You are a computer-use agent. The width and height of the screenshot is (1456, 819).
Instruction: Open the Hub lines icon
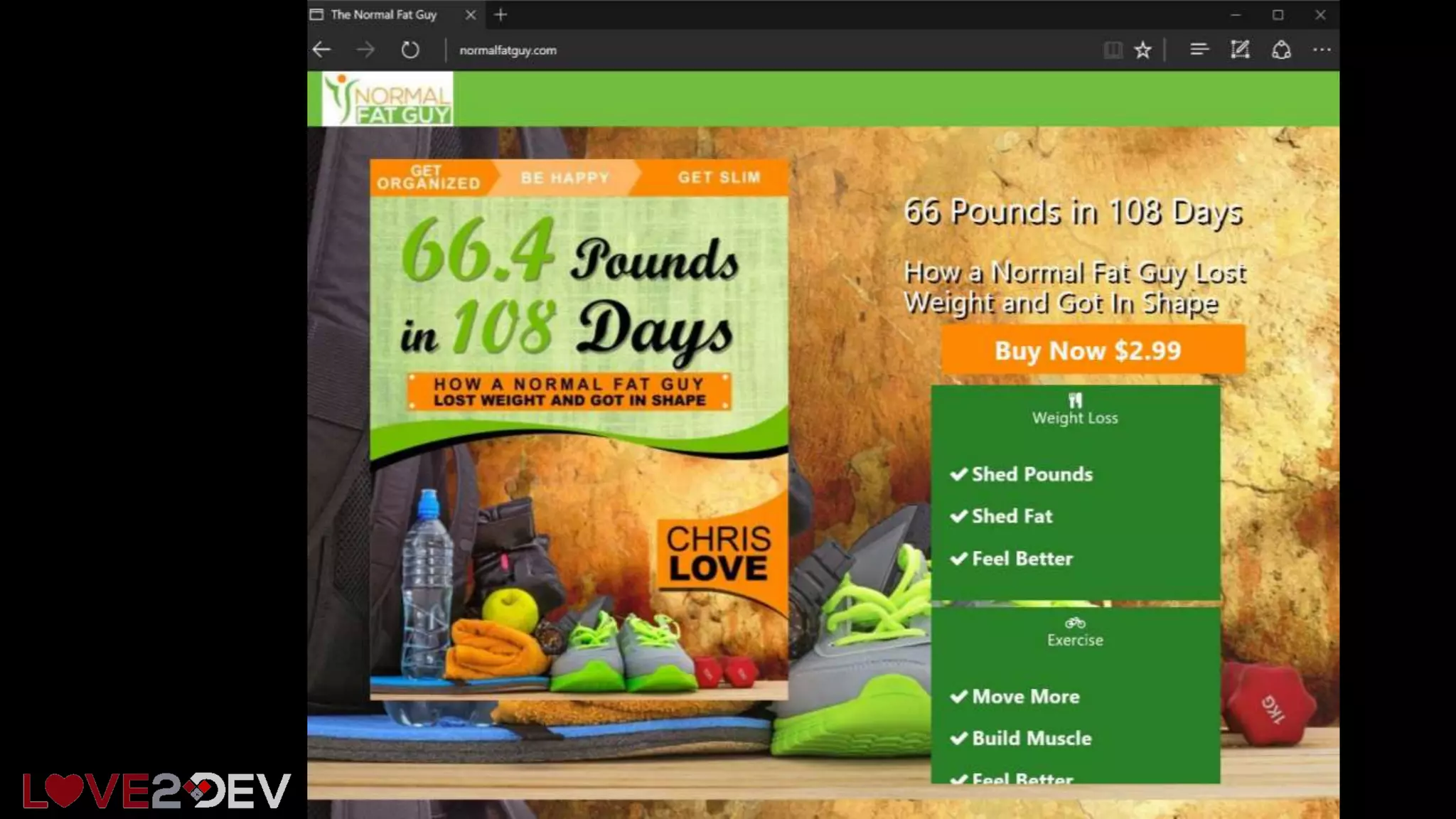tap(1199, 50)
